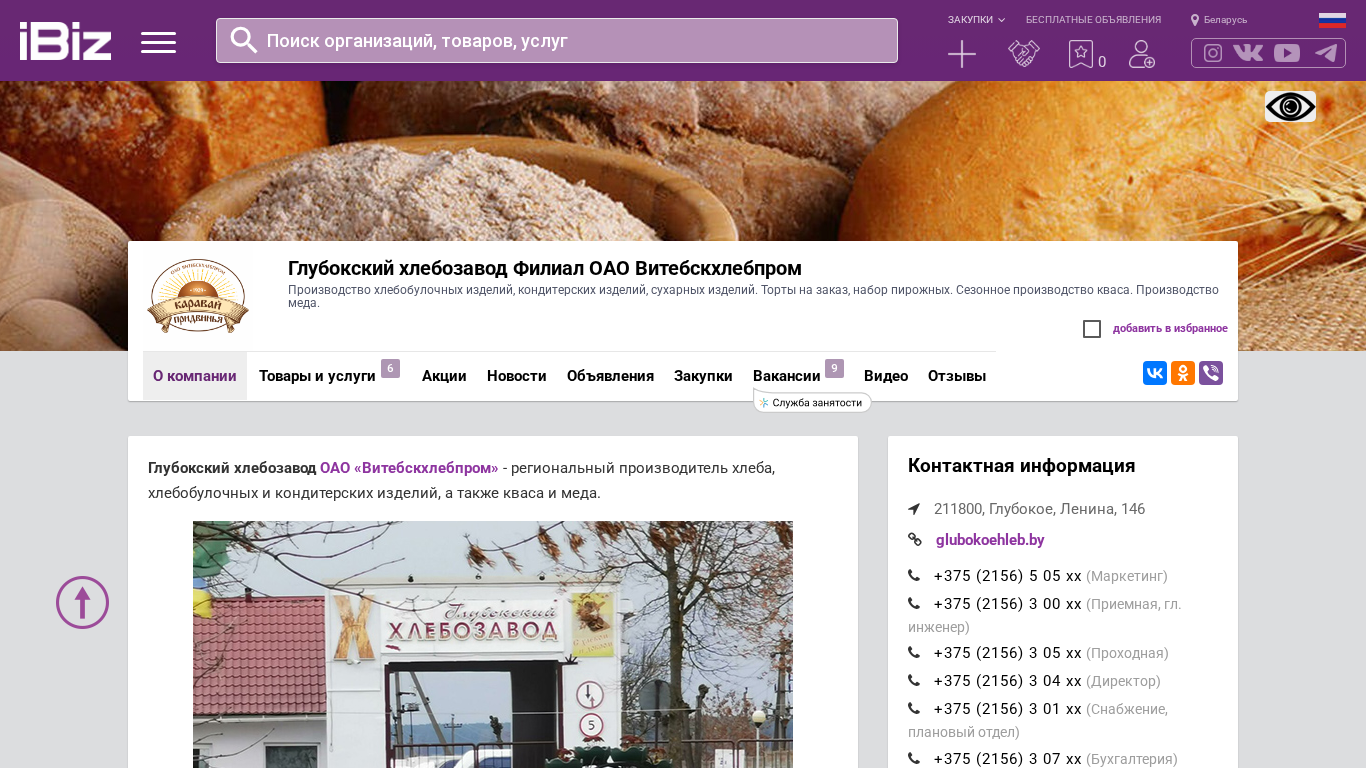Click the phone icon for Маркетинг number

coord(914,576)
